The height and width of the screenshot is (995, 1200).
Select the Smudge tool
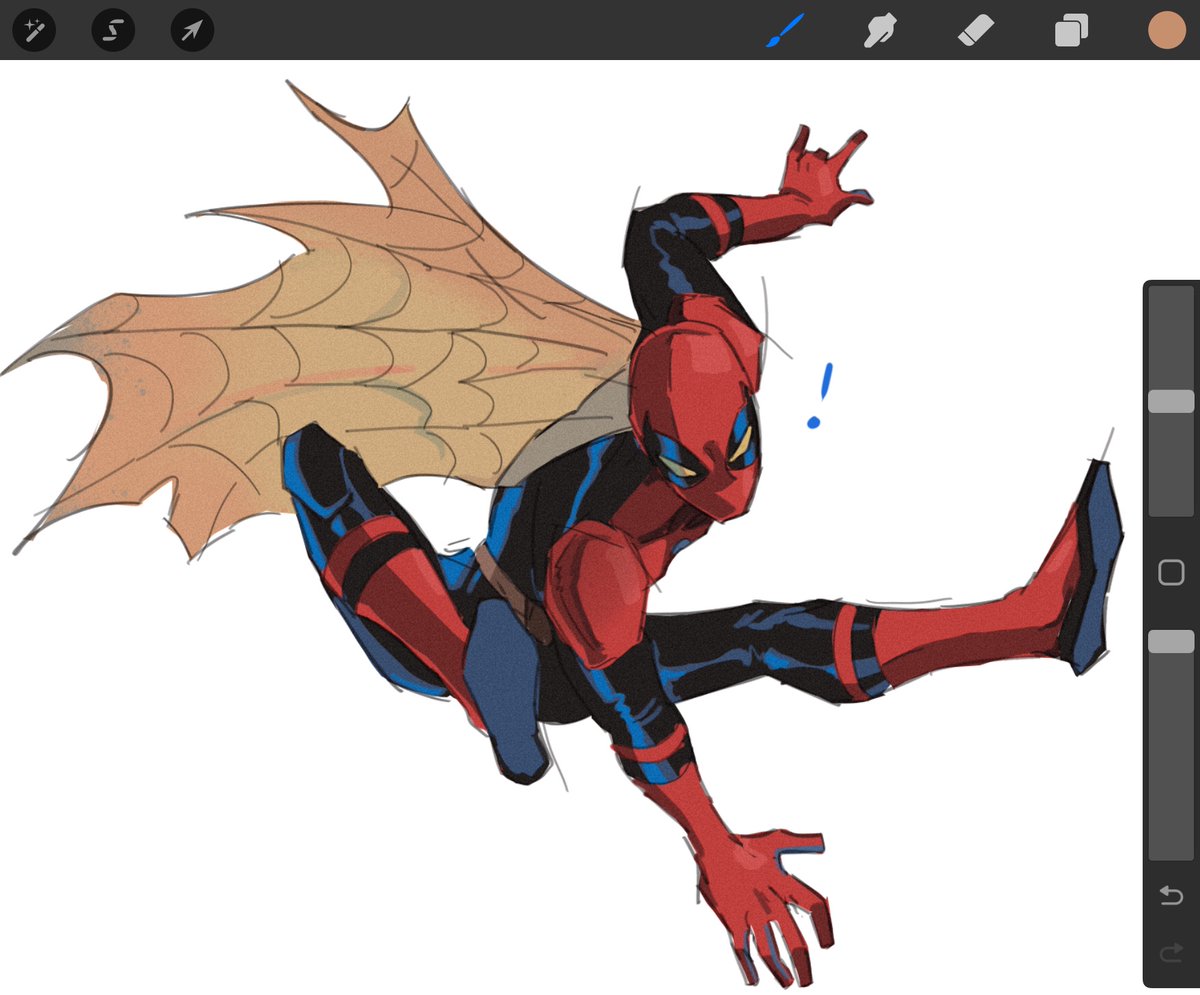[x=879, y=30]
